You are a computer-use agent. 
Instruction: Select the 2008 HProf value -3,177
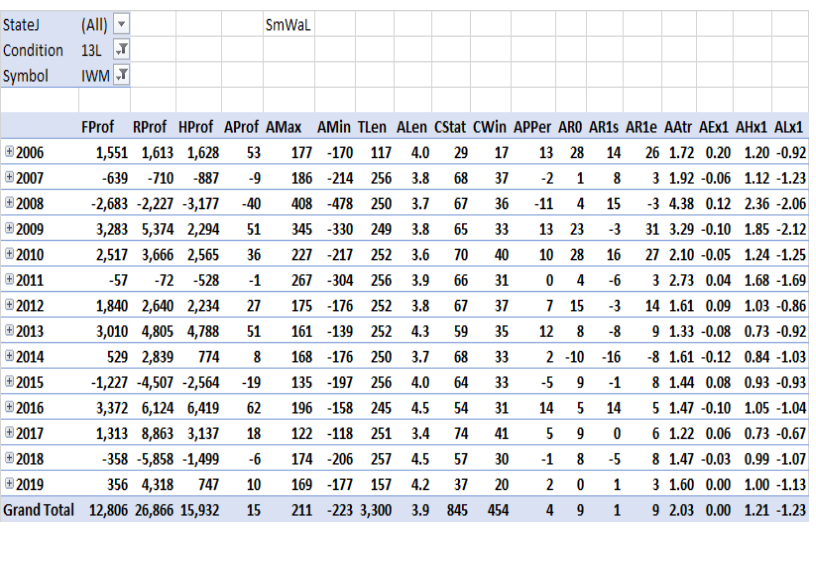(x=201, y=203)
